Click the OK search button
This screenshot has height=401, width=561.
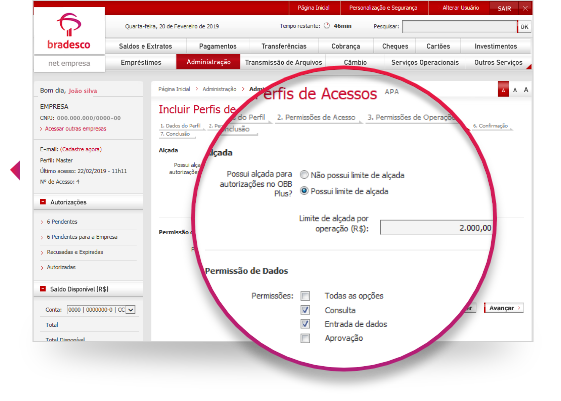525,26
